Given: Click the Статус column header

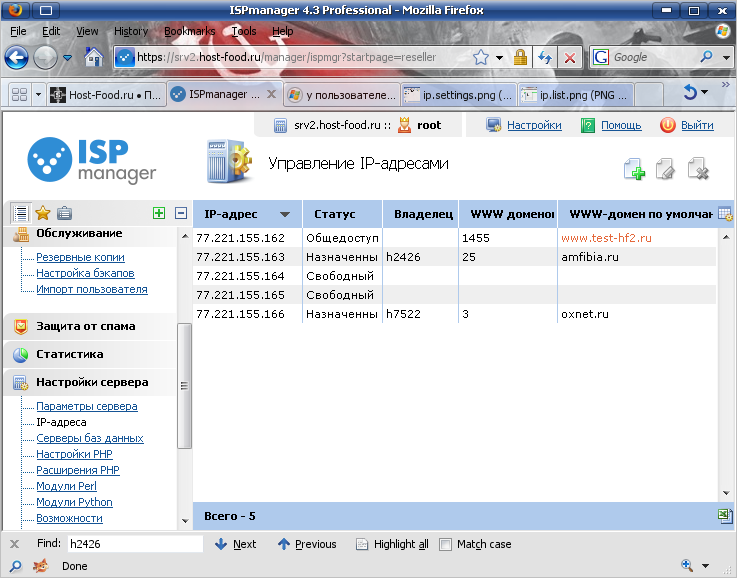Looking at the screenshot, I should (343, 214).
